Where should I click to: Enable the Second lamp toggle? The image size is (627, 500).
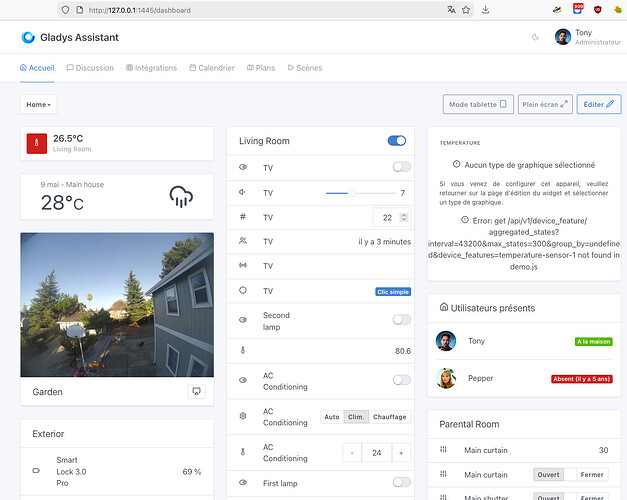pyautogui.click(x=401, y=320)
